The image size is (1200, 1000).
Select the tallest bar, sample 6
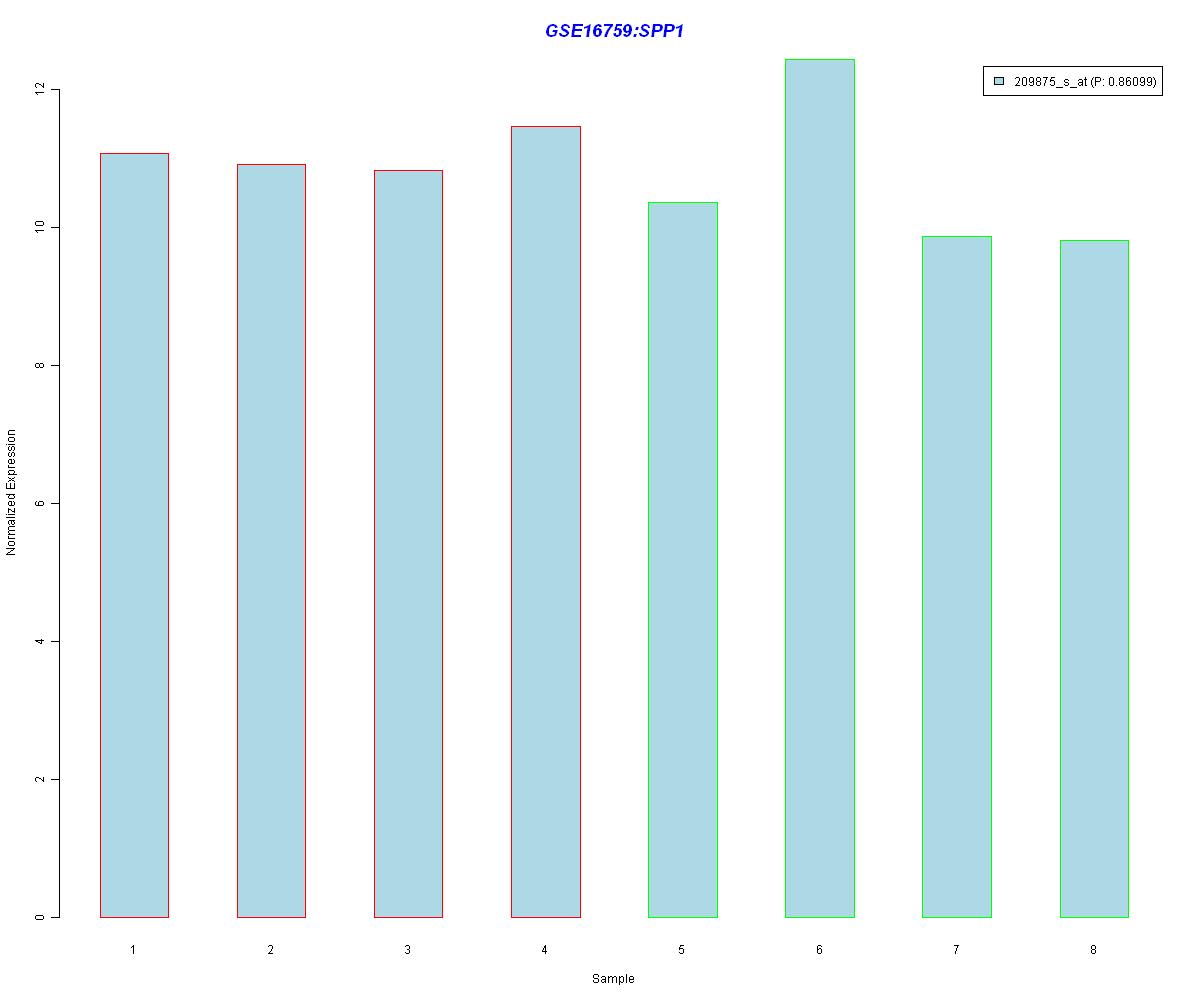(819, 488)
